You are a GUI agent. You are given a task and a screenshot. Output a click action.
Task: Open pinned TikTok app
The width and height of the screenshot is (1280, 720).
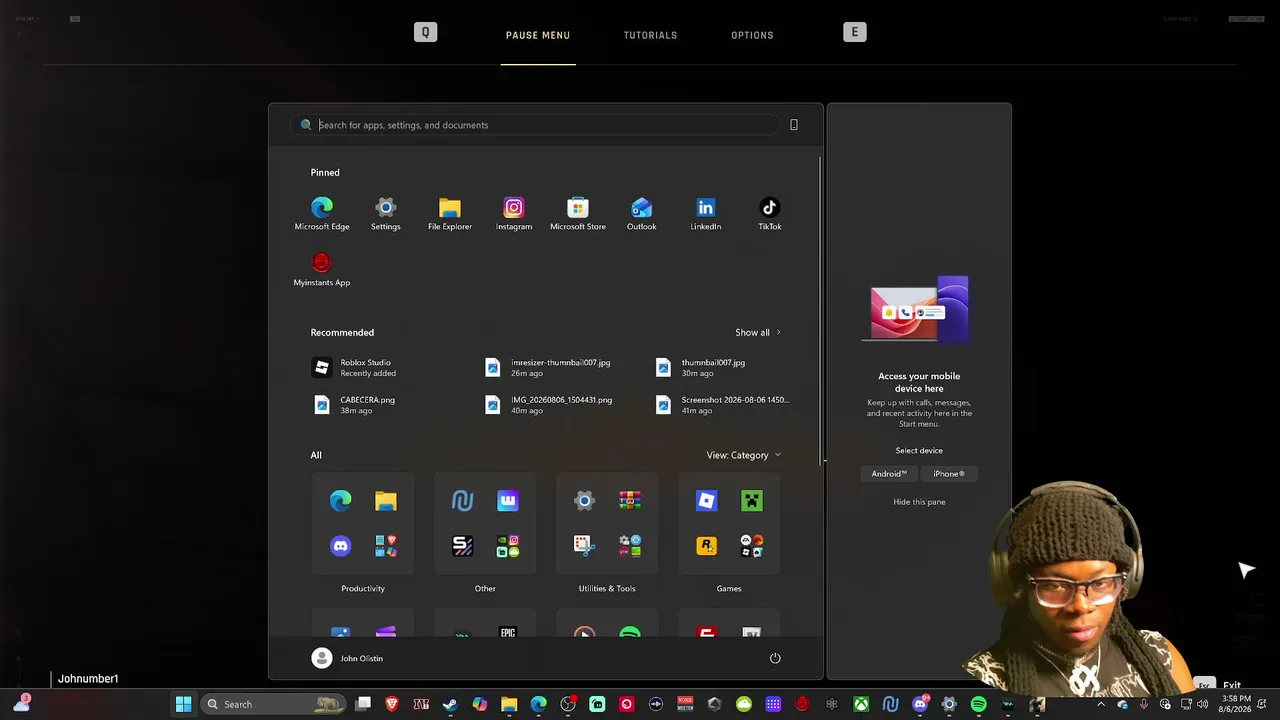click(770, 214)
